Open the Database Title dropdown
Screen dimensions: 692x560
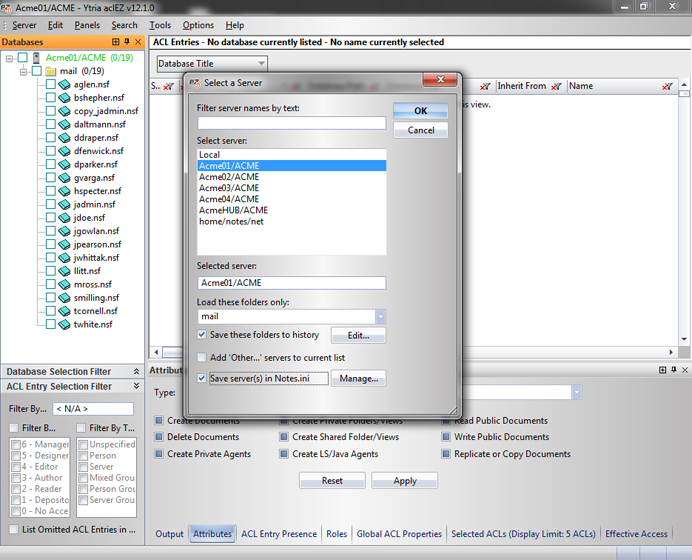tap(261, 64)
